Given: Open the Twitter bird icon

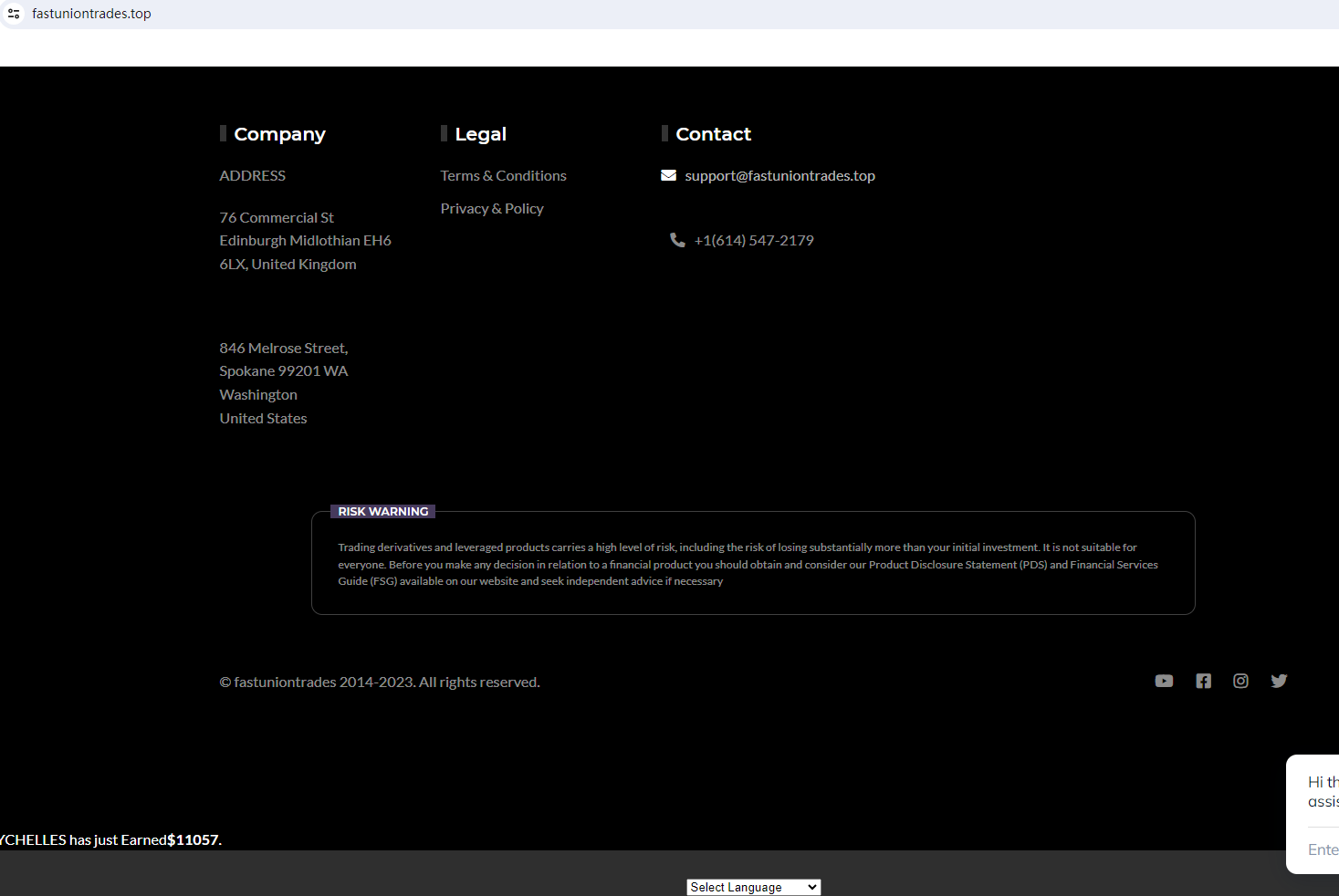Looking at the screenshot, I should coord(1279,681).
